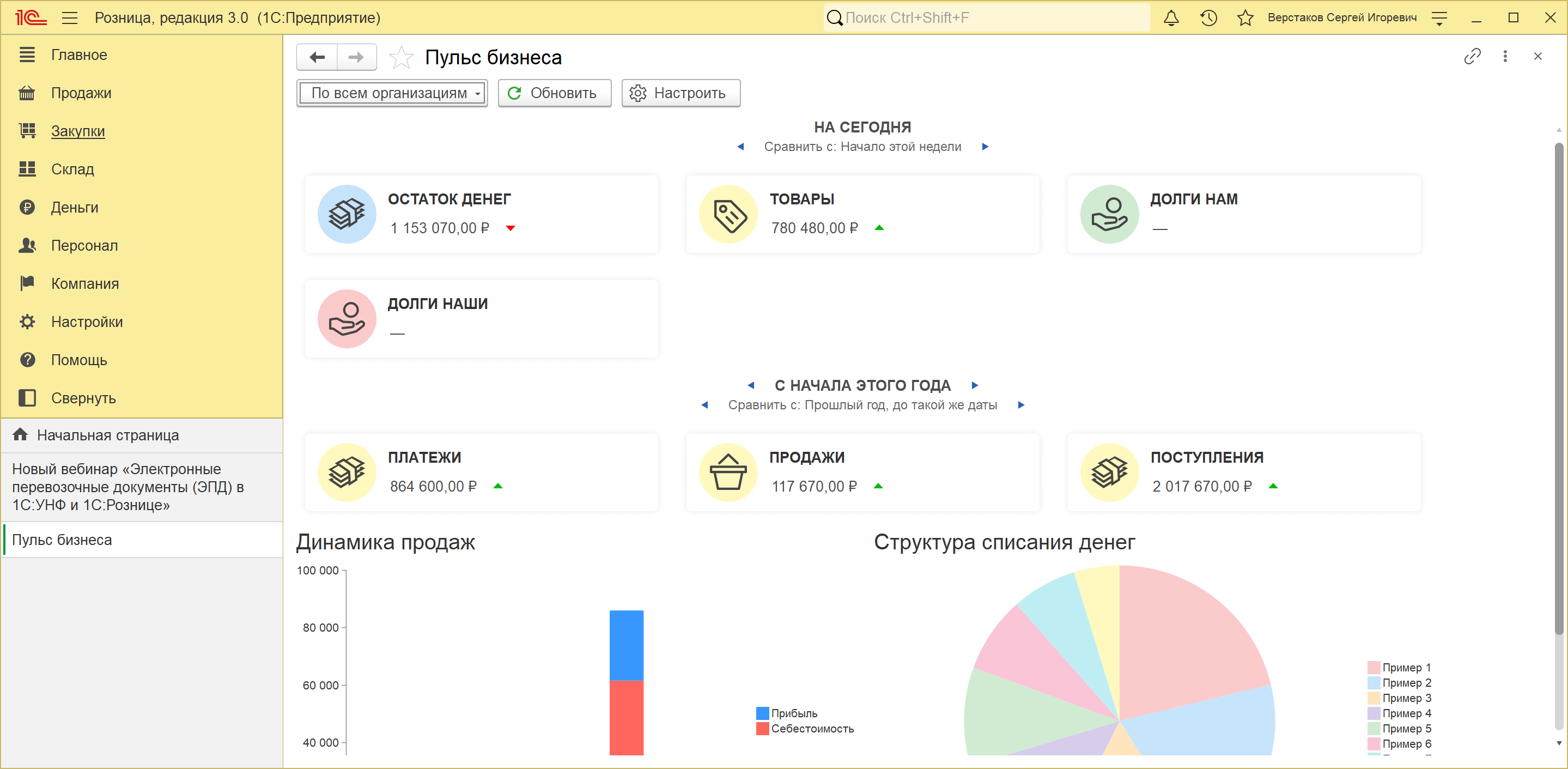Previous period before С начала этого года
This screenshot has width=1568, height=769.
[751, 385]
